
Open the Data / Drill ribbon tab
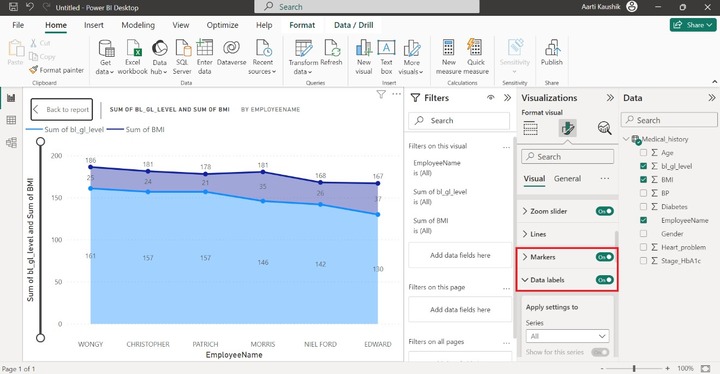354,25
